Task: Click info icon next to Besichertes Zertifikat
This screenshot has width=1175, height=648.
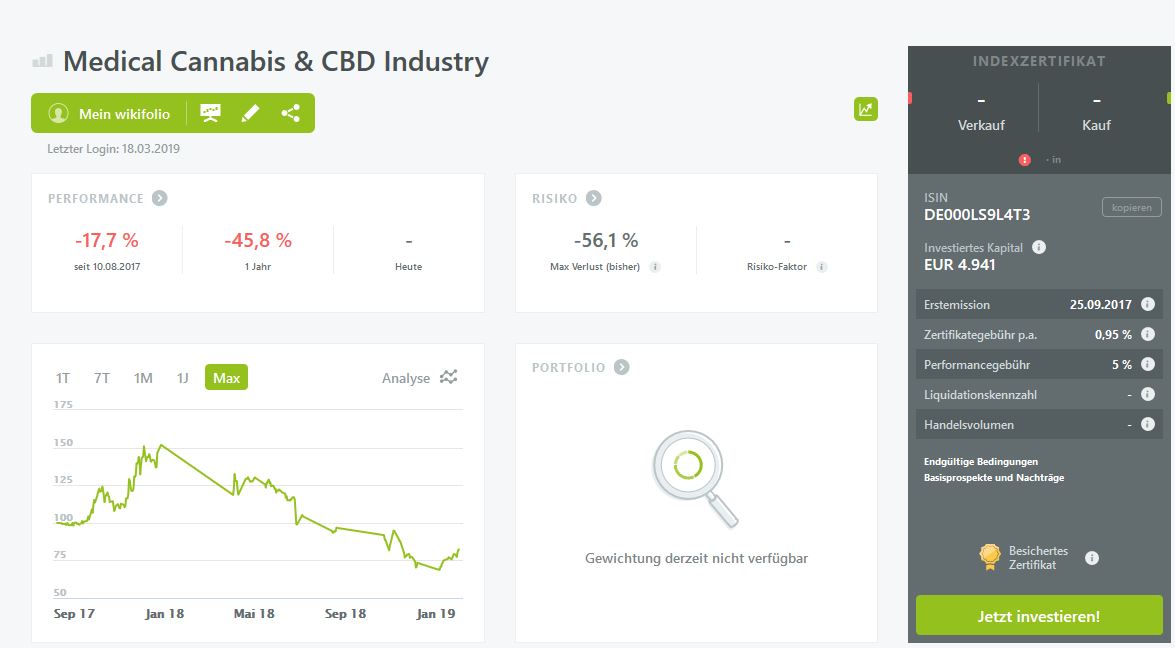Action: (x=1092, y=558)
